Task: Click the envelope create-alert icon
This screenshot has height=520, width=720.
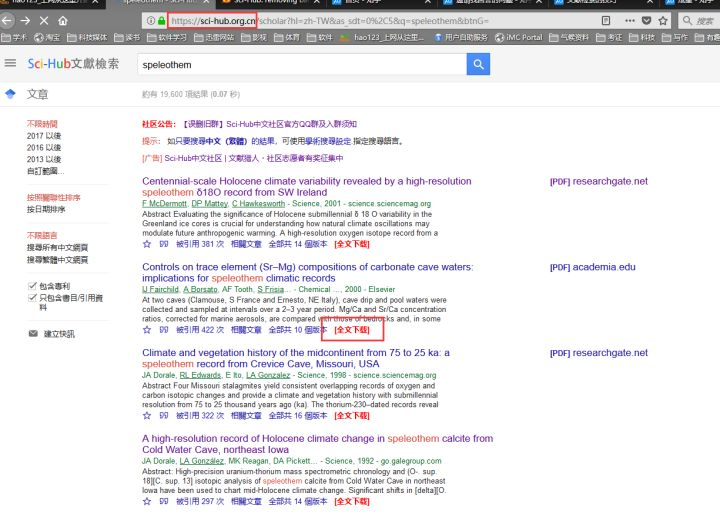Action: [33, 333]
